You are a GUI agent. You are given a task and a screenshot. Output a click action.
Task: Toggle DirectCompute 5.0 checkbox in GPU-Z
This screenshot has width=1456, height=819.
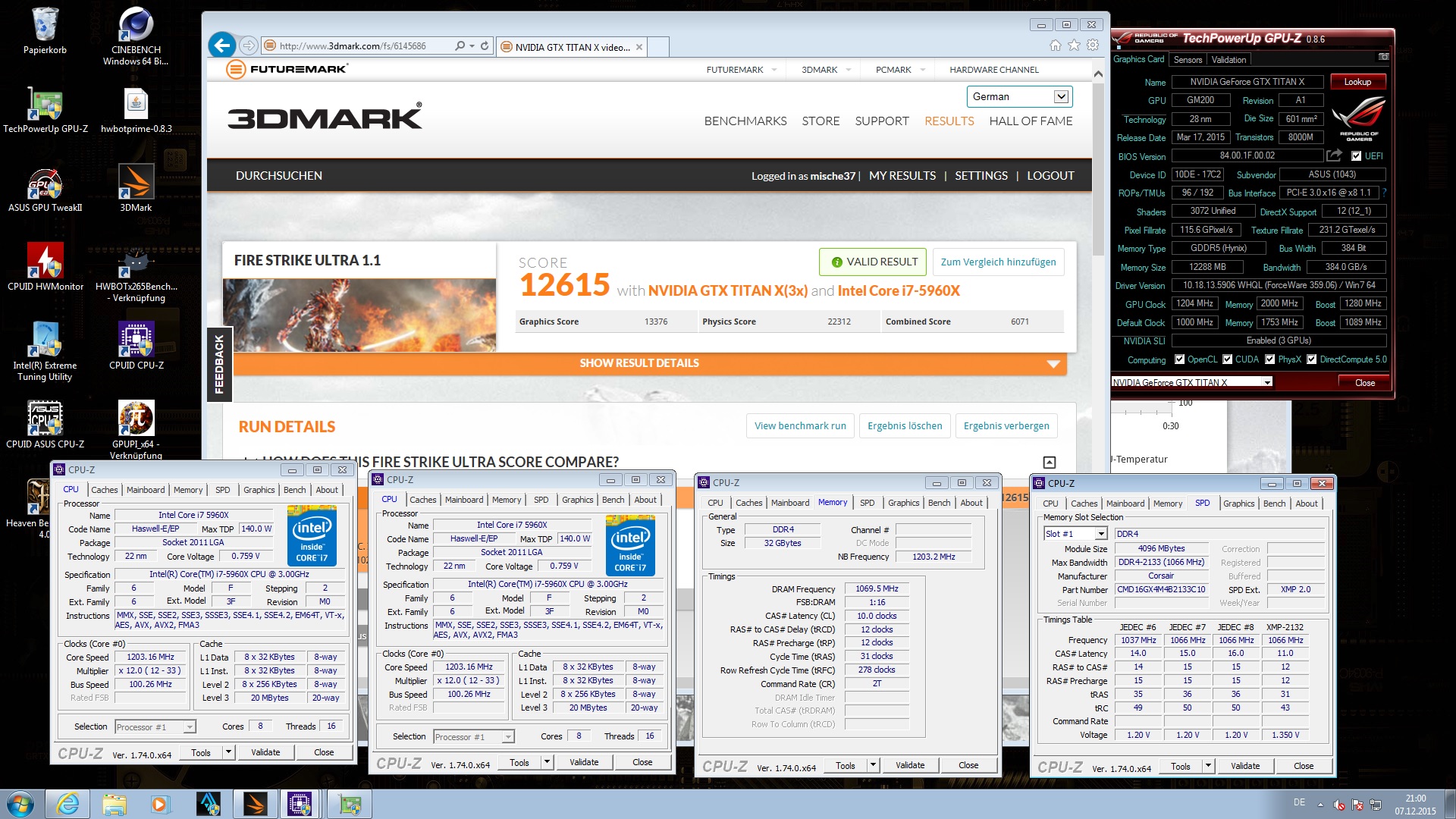point(1311,359)
